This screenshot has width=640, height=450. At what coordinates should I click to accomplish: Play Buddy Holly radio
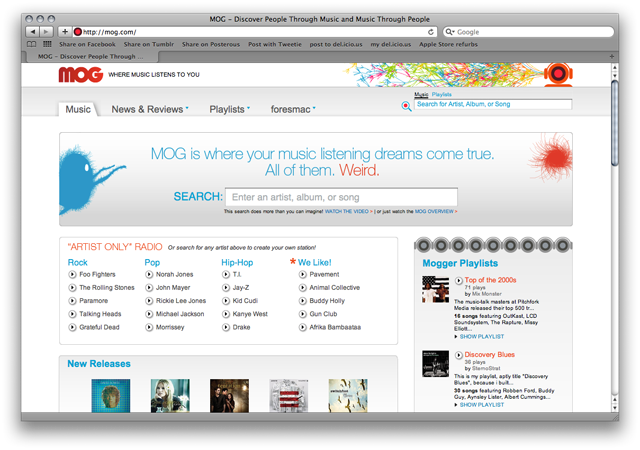(x=302, y=301)
